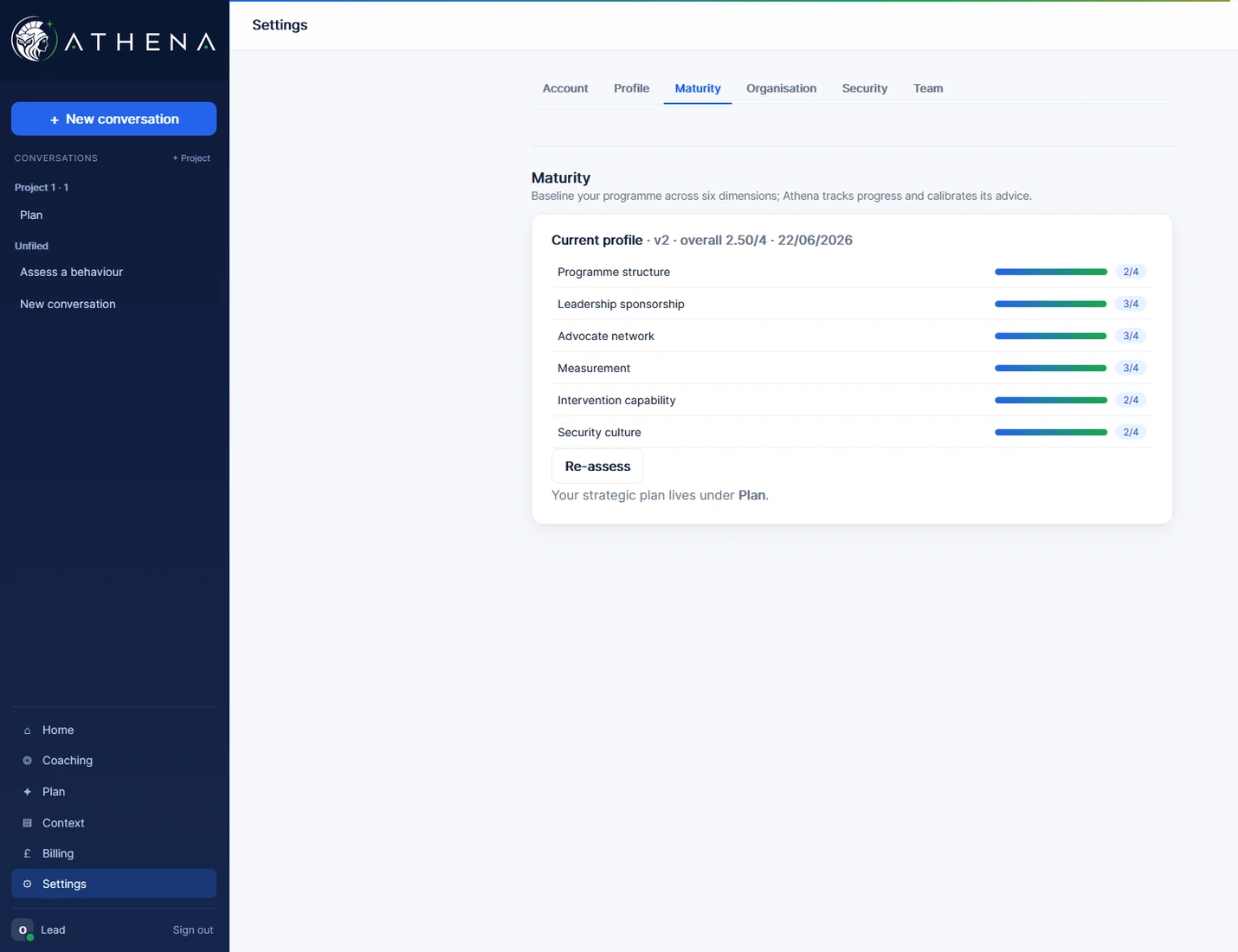
Task: Go to Coaching in the sidebar
Action: point(113,761)
